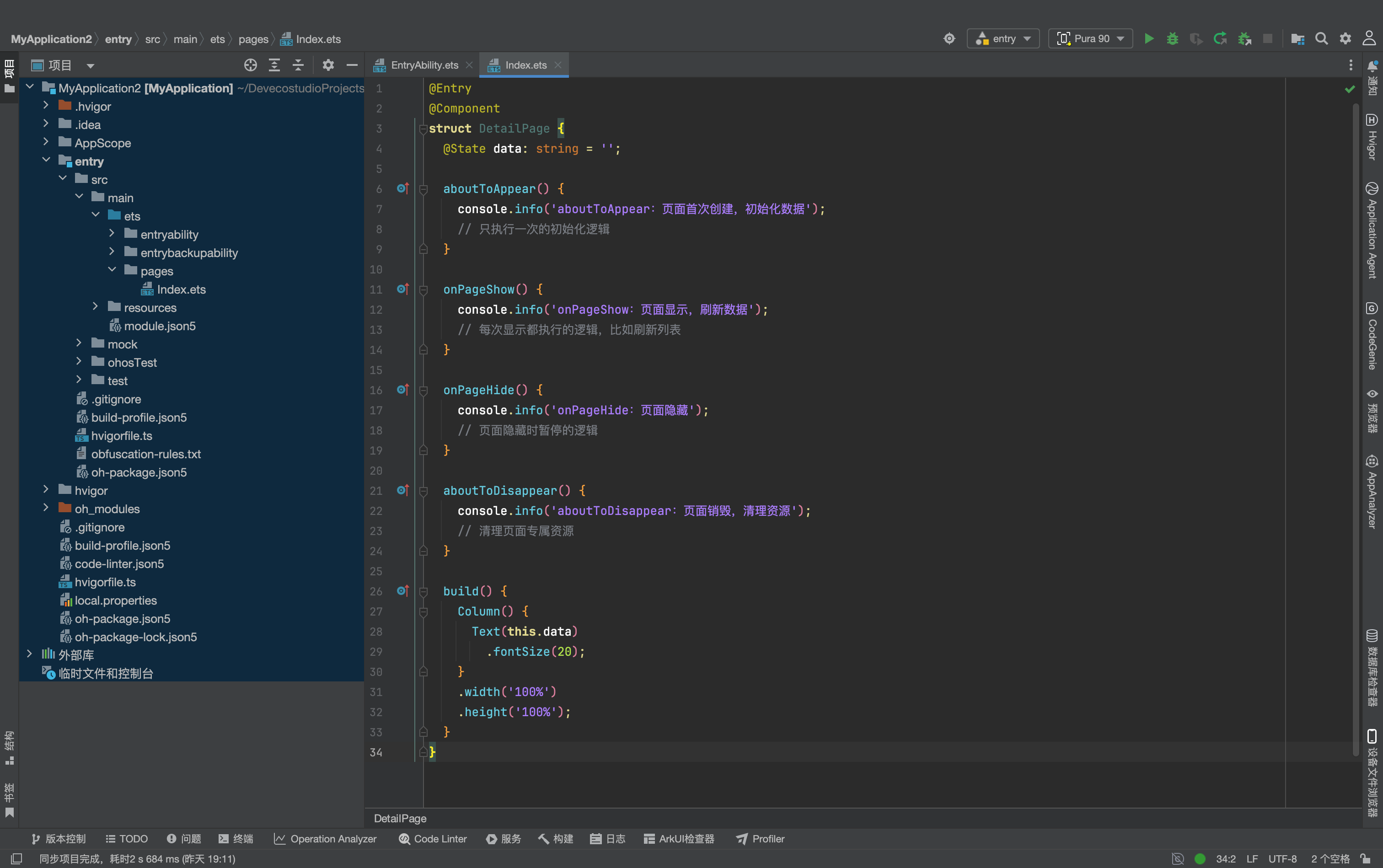Toggle the crossed-out inspection icon in status bar
Viewport: 1383px width, 868px height.
point(1178,858)
